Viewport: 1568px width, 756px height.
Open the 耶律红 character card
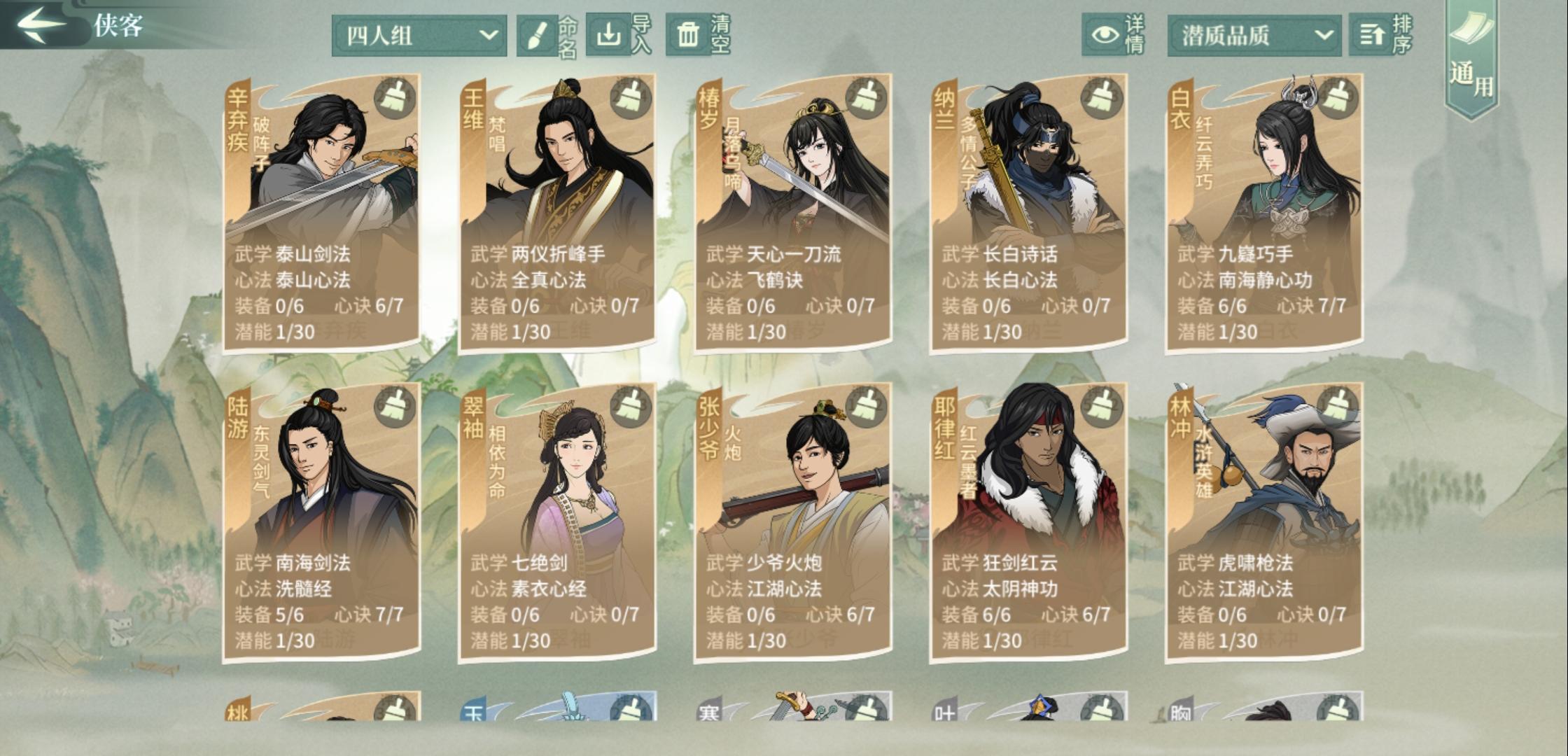point(1028,521)
